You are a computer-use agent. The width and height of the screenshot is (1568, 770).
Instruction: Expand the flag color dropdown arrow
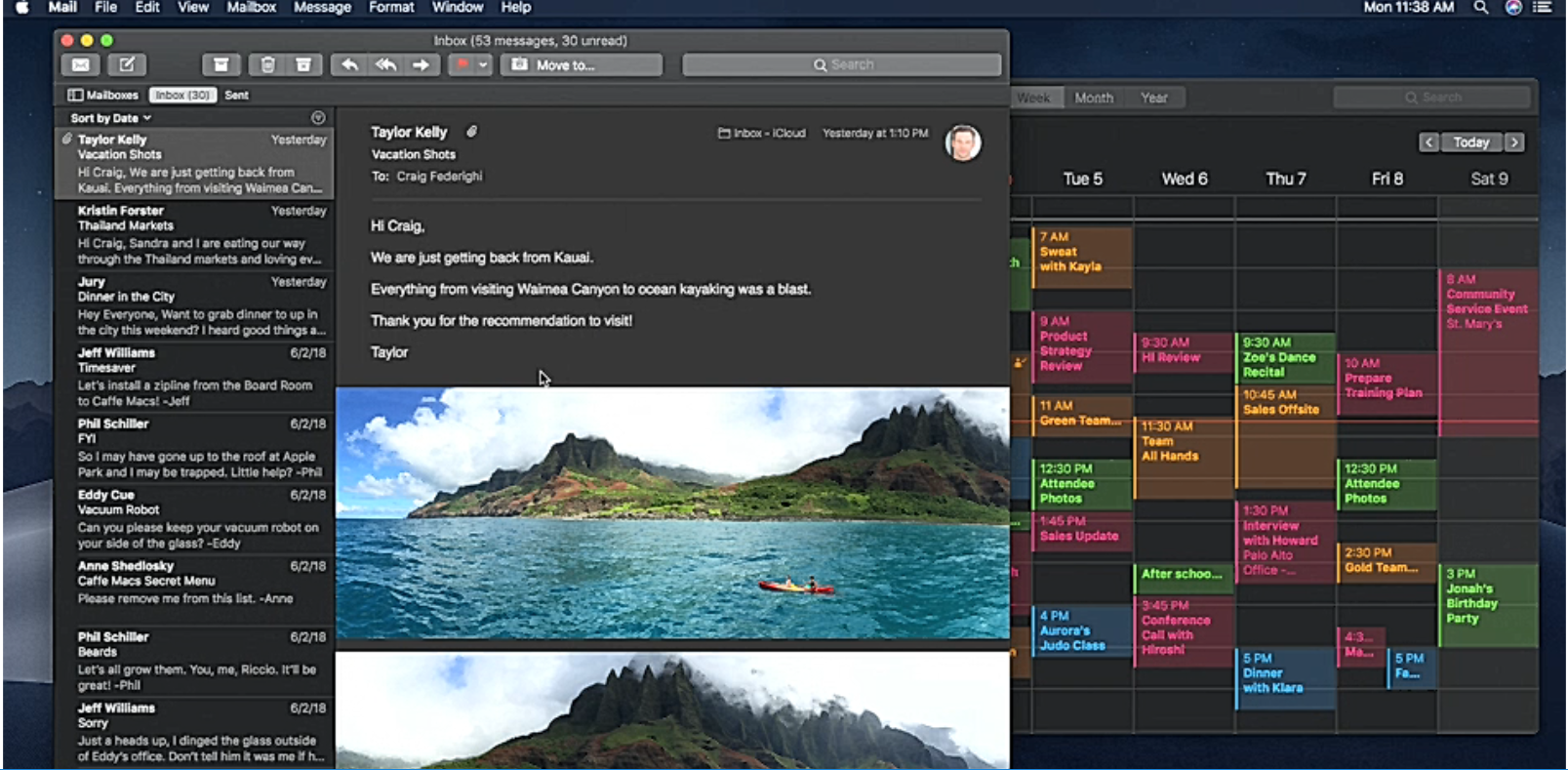click(483, 64)
